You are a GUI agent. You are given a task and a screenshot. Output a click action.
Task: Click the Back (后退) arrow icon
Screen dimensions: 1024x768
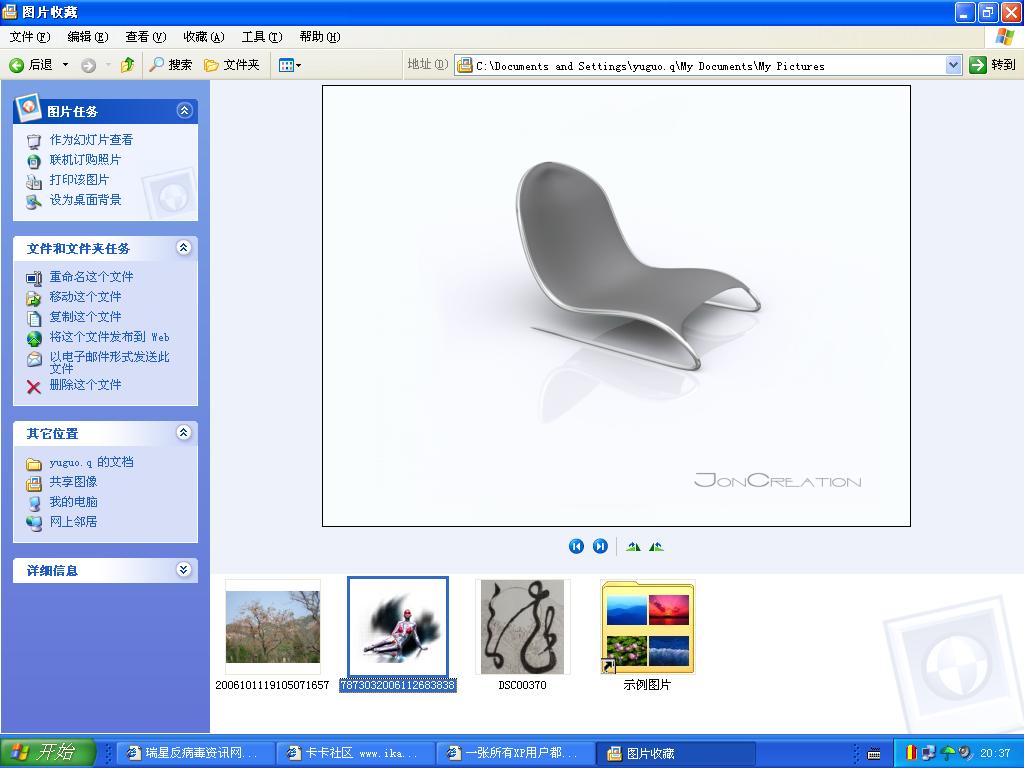16,65
